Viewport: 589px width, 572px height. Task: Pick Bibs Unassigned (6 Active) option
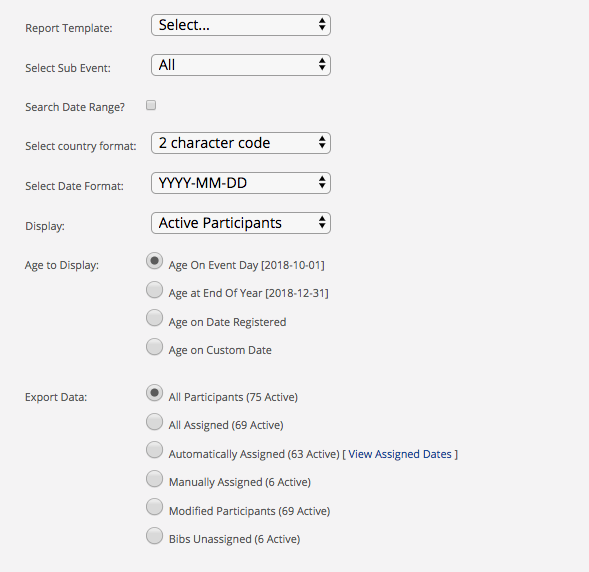[154, 536]
